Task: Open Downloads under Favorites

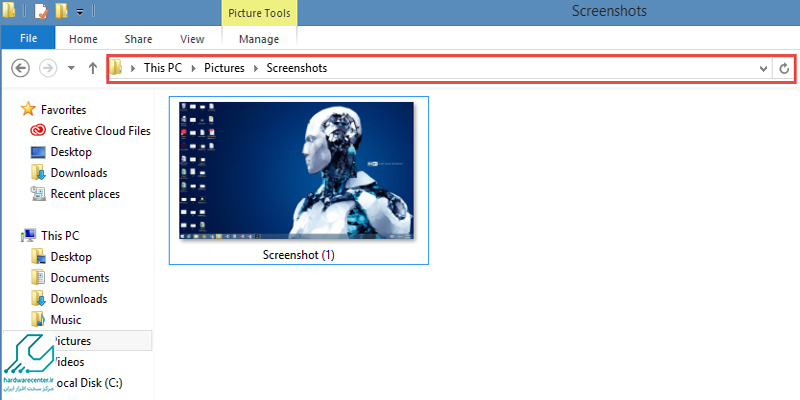Action: tap(79, 173)
